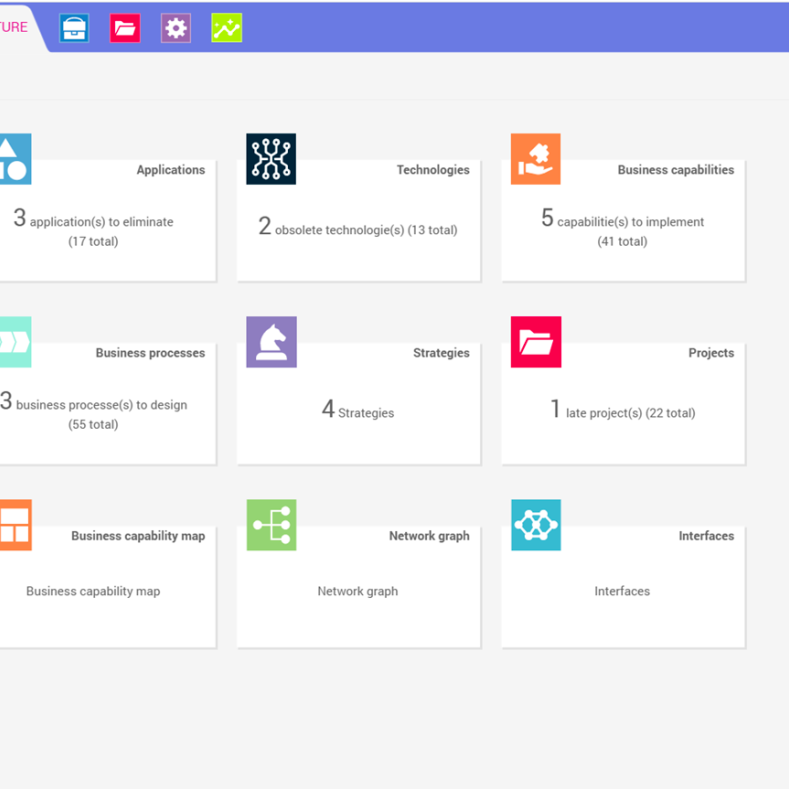This screenshot has height=789, width=789.
Task: Click the Business processes chevron icon
Action: tap(14, 342)
